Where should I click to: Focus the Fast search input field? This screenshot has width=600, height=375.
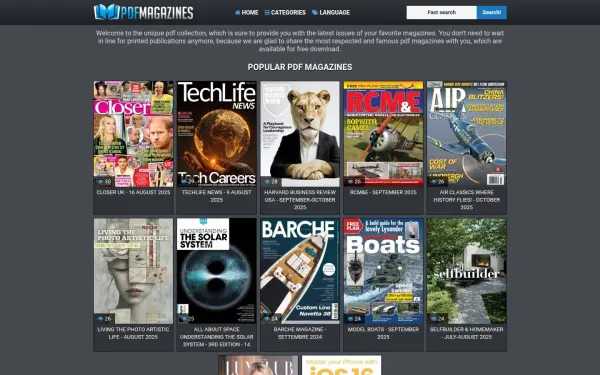tap(442, 12)
